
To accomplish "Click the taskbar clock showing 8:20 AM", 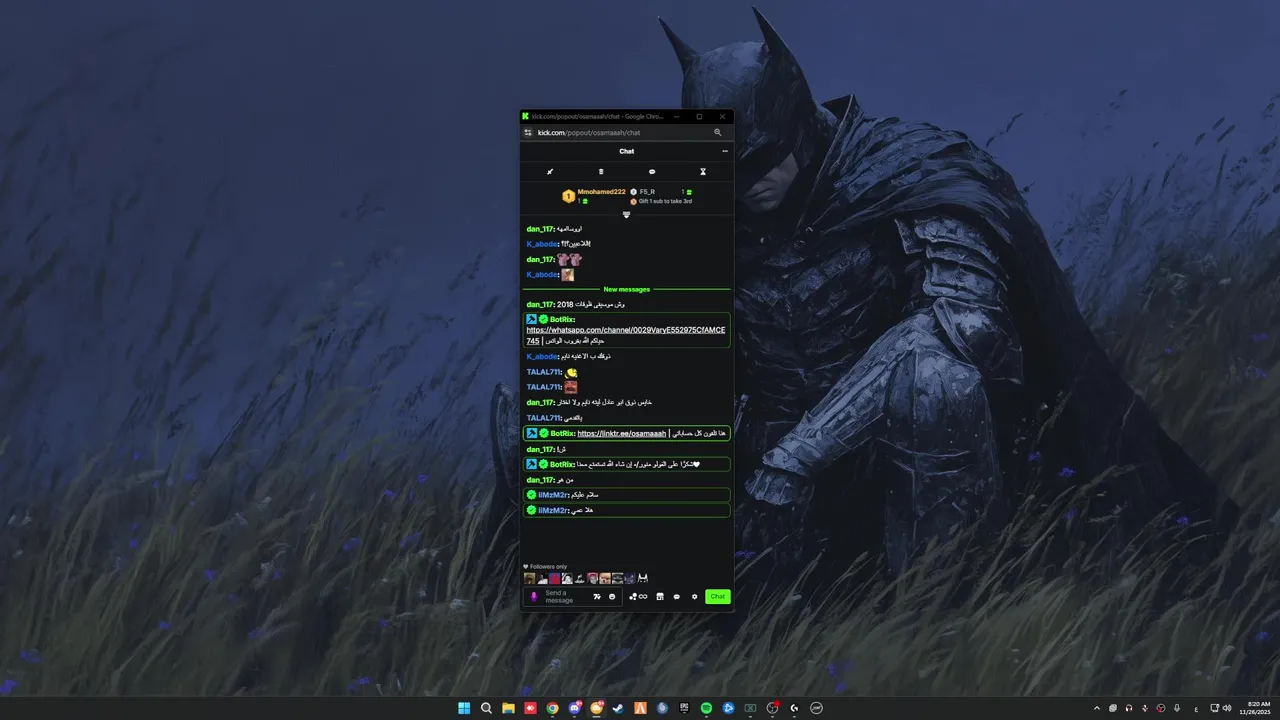I will pos(1255,708).
